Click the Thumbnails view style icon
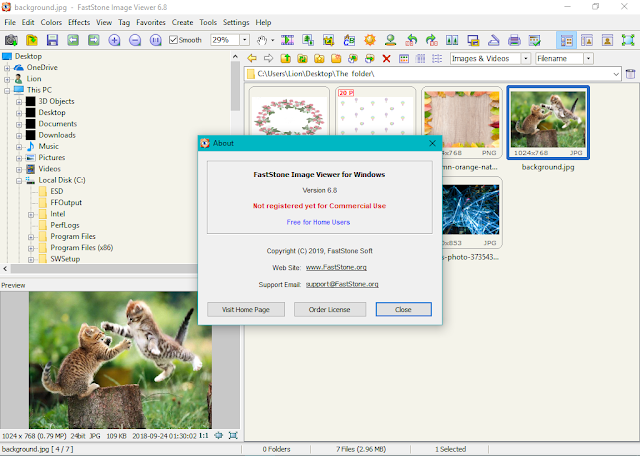 pyautogui.click(x=404, y=58)
